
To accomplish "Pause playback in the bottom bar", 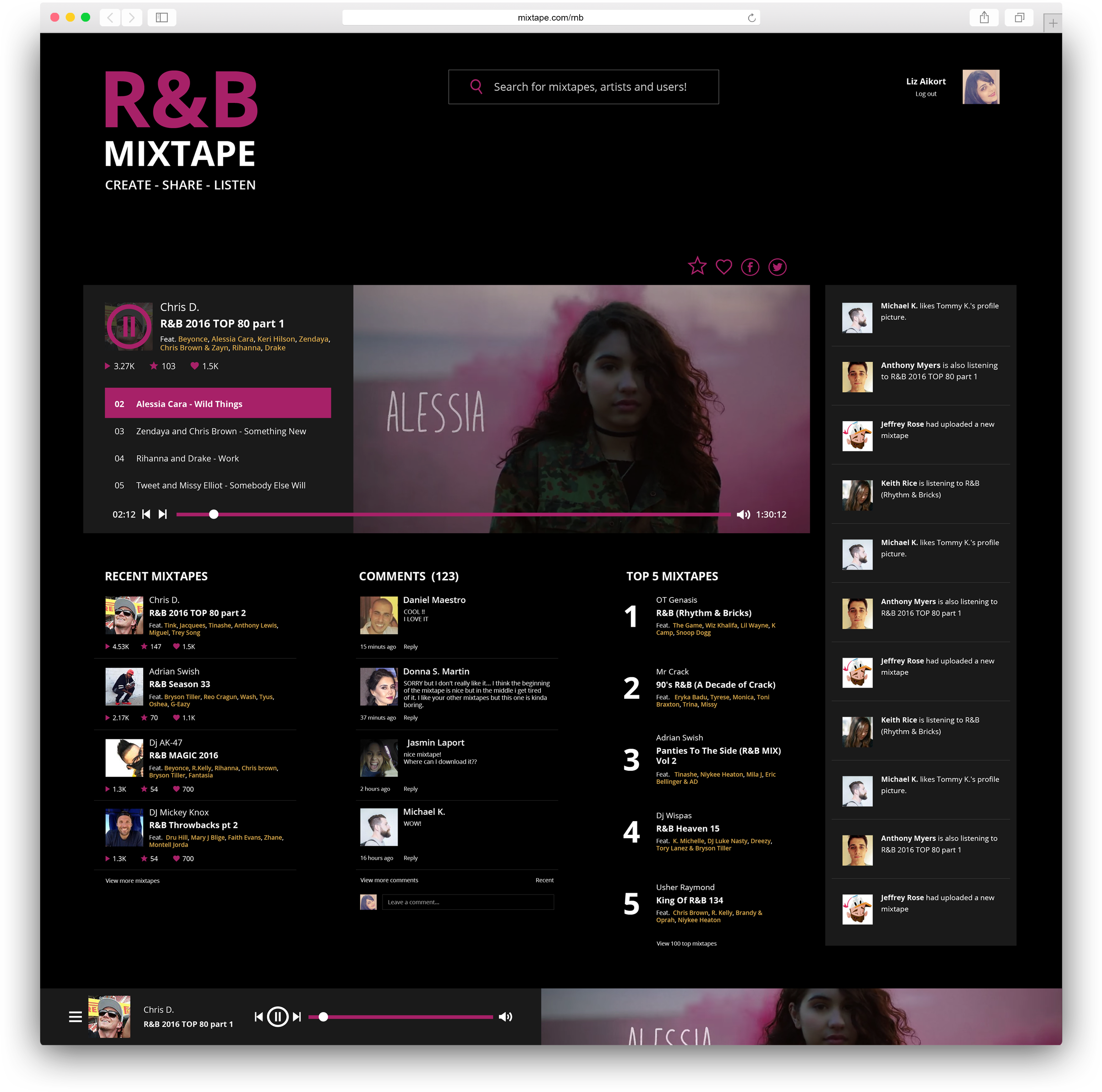I will pos(278,1017).
